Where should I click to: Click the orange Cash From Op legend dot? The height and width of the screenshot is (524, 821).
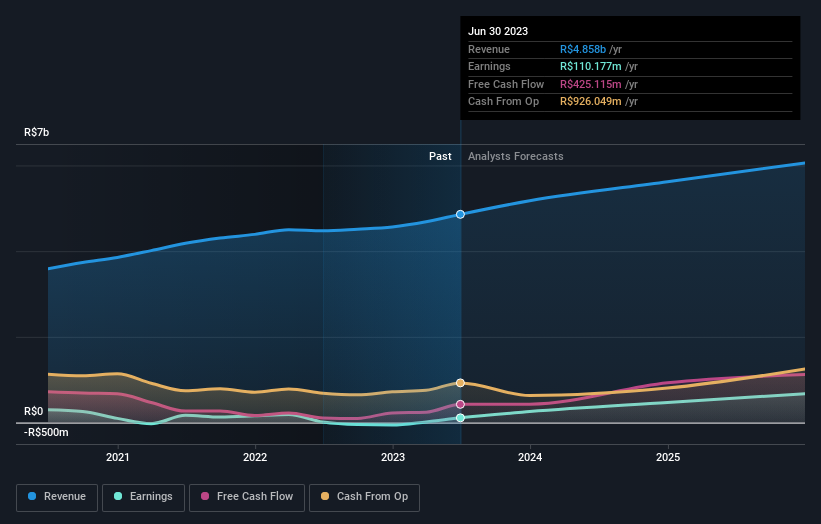click(x=325, y=496)
